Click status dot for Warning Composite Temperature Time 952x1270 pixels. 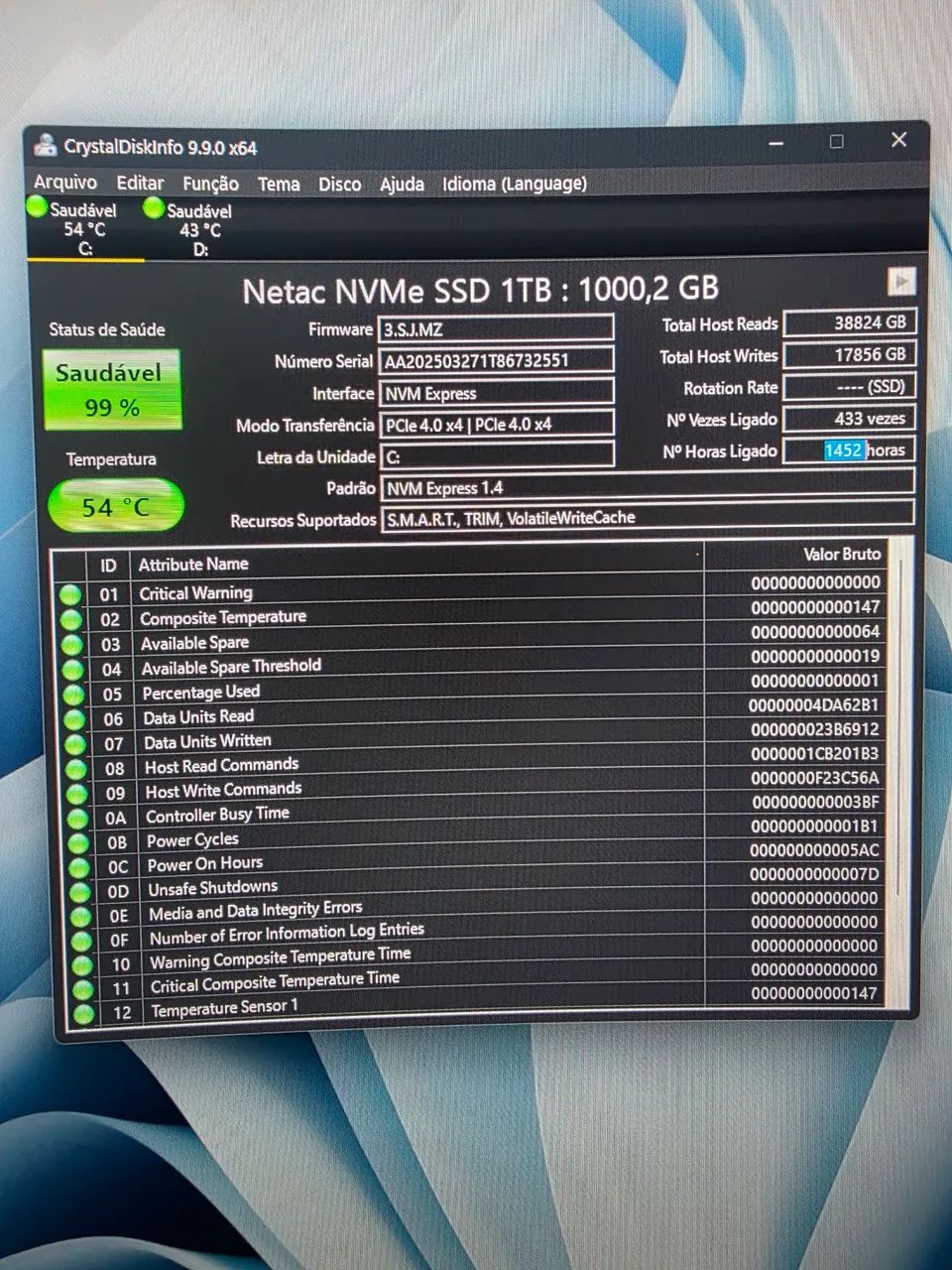(82, 964)
